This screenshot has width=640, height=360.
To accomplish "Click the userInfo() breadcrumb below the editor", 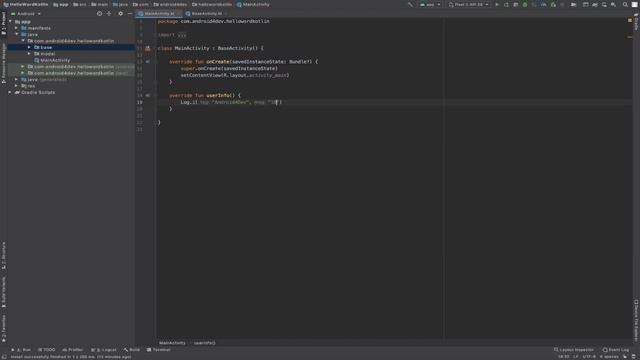I will [x=204, y=343].
